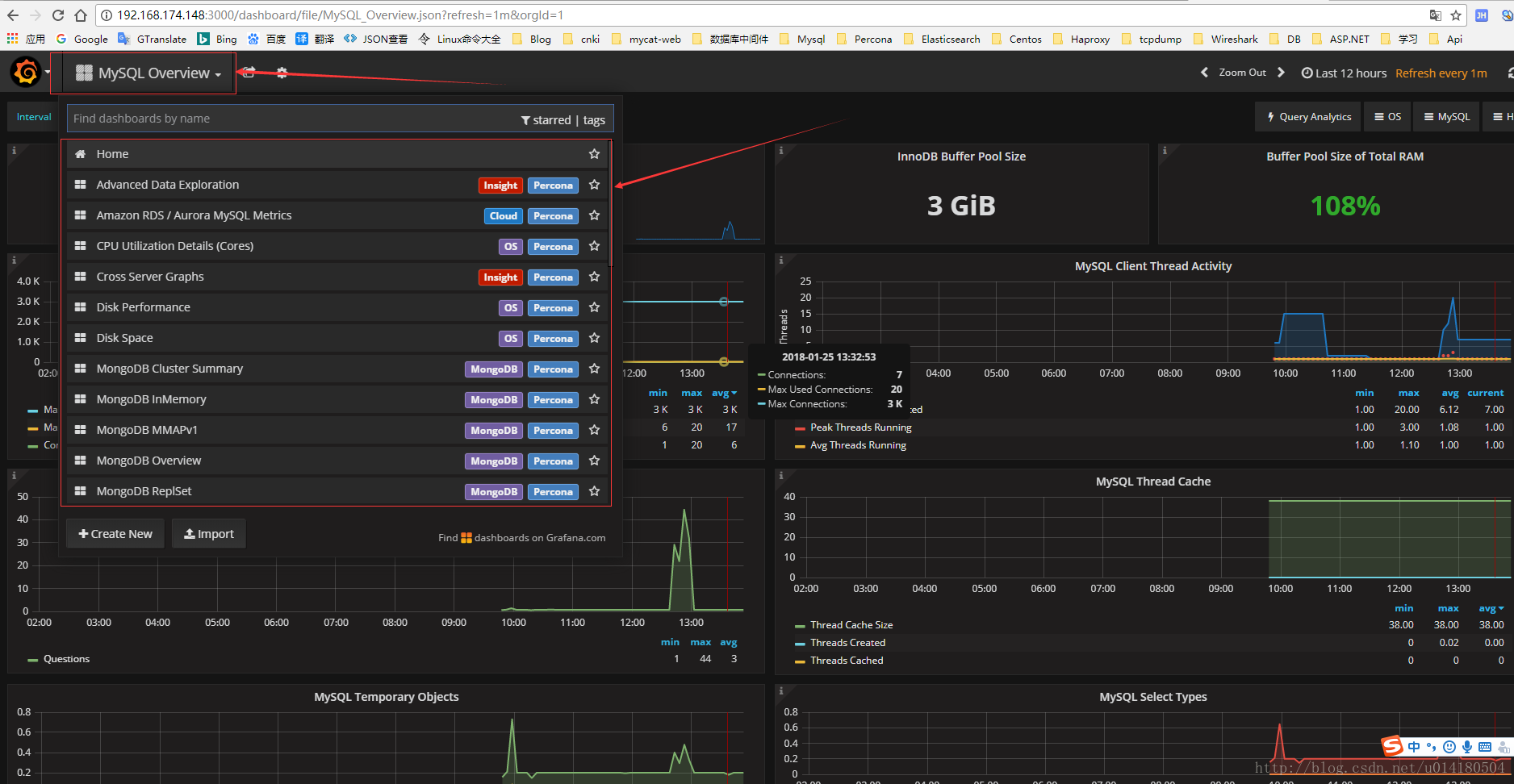This screenshot has height=784, width=1514.
Task: Shift time range forward with right chevron
Action: pyautogui.click(x=1281, y=73)
